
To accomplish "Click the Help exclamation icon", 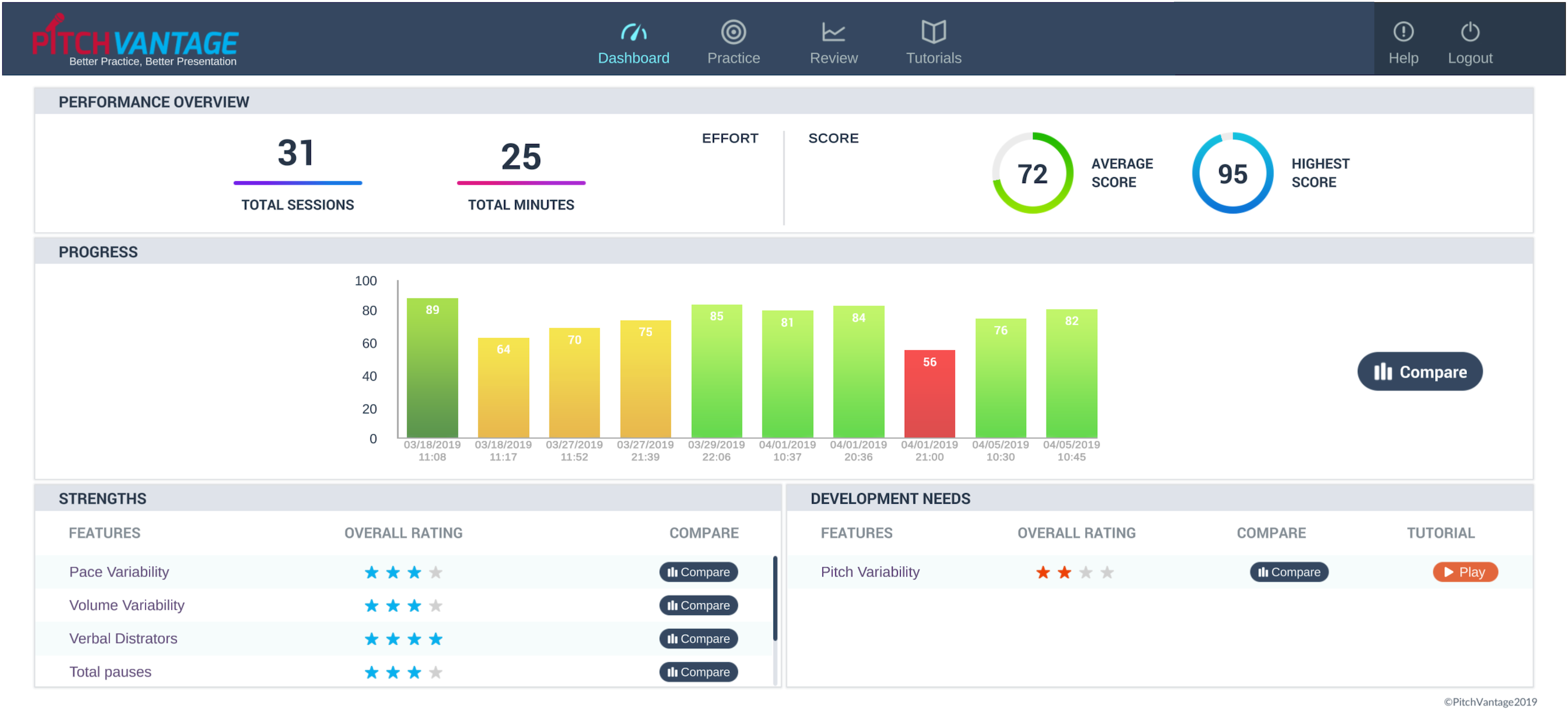I will (x=1402, y=31).
